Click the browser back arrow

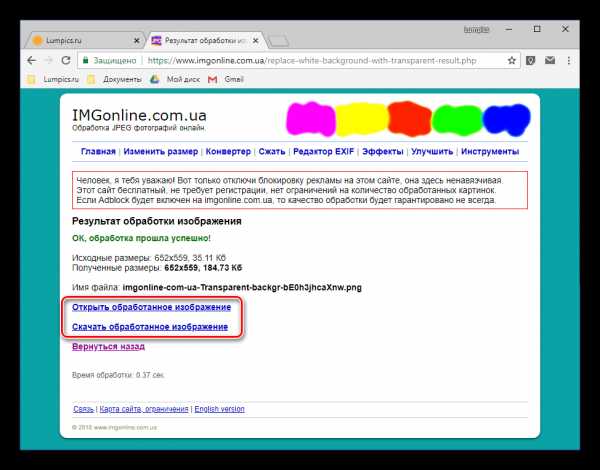pos(33,59)
